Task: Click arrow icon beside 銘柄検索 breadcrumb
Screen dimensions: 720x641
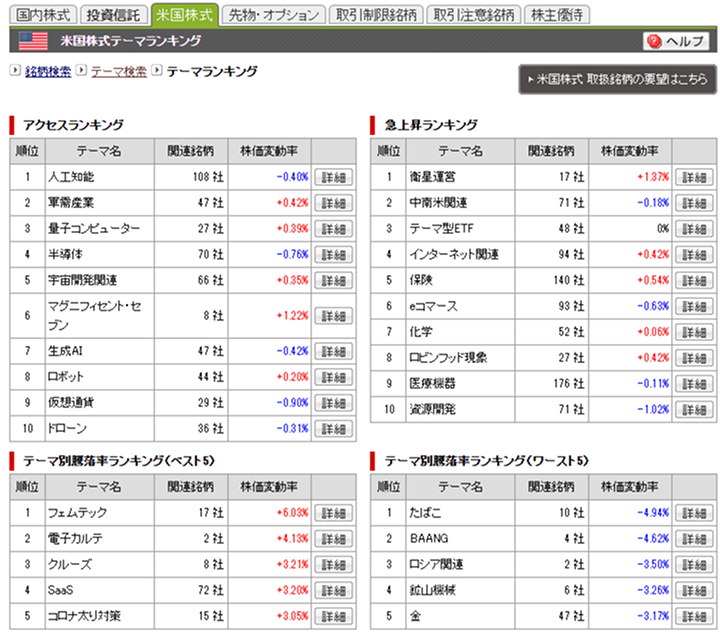Action: (x=15, y=70)
